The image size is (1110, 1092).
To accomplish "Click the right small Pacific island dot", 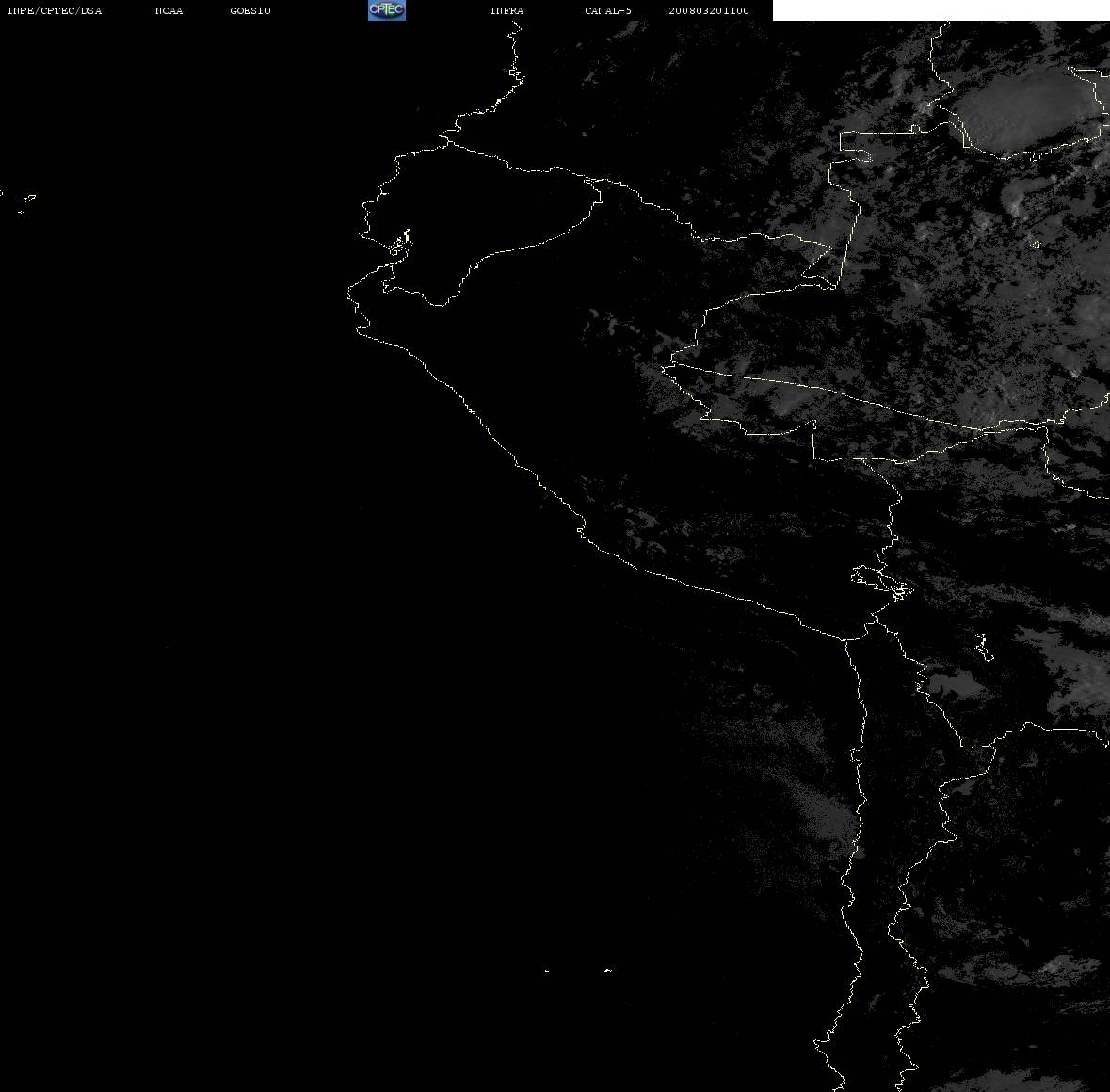I will (608, 970).
